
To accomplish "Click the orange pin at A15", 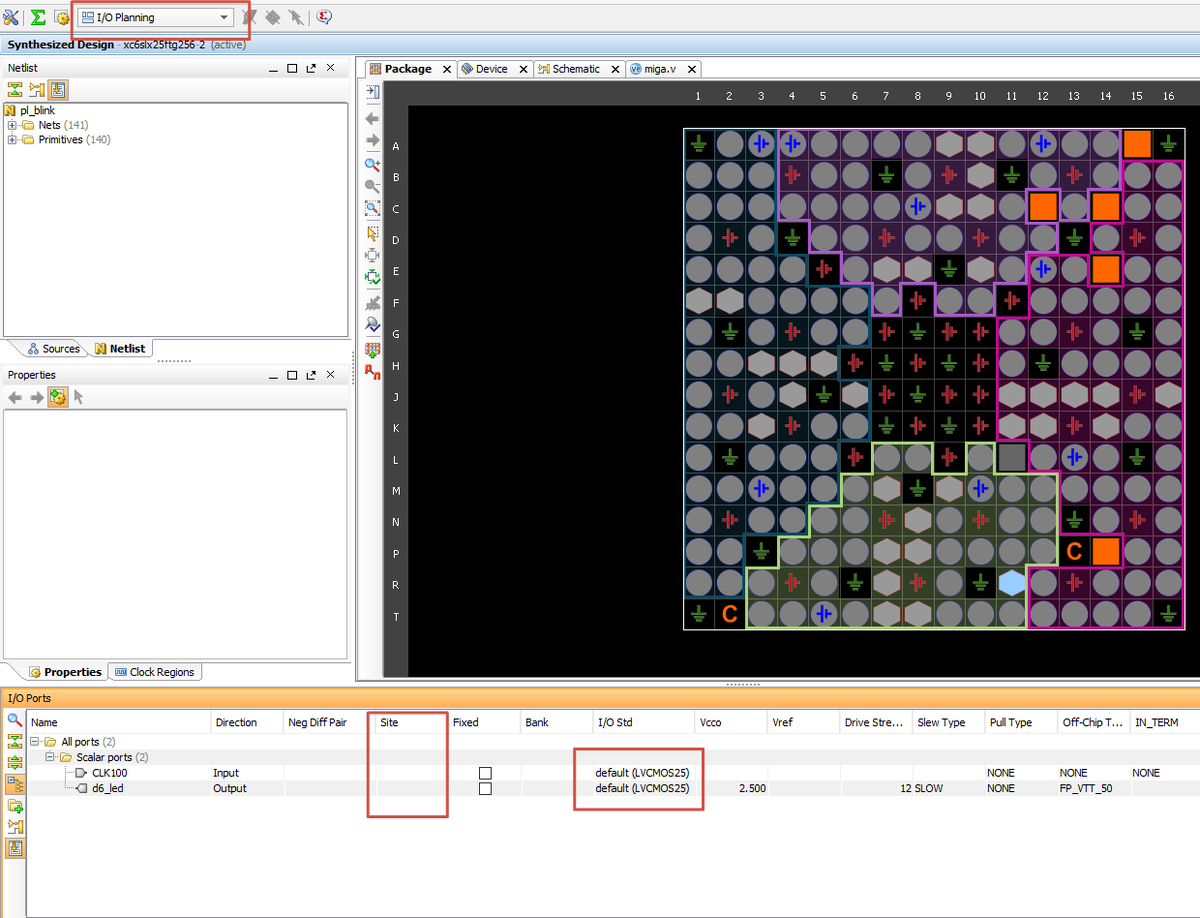I will (1136, 145).
